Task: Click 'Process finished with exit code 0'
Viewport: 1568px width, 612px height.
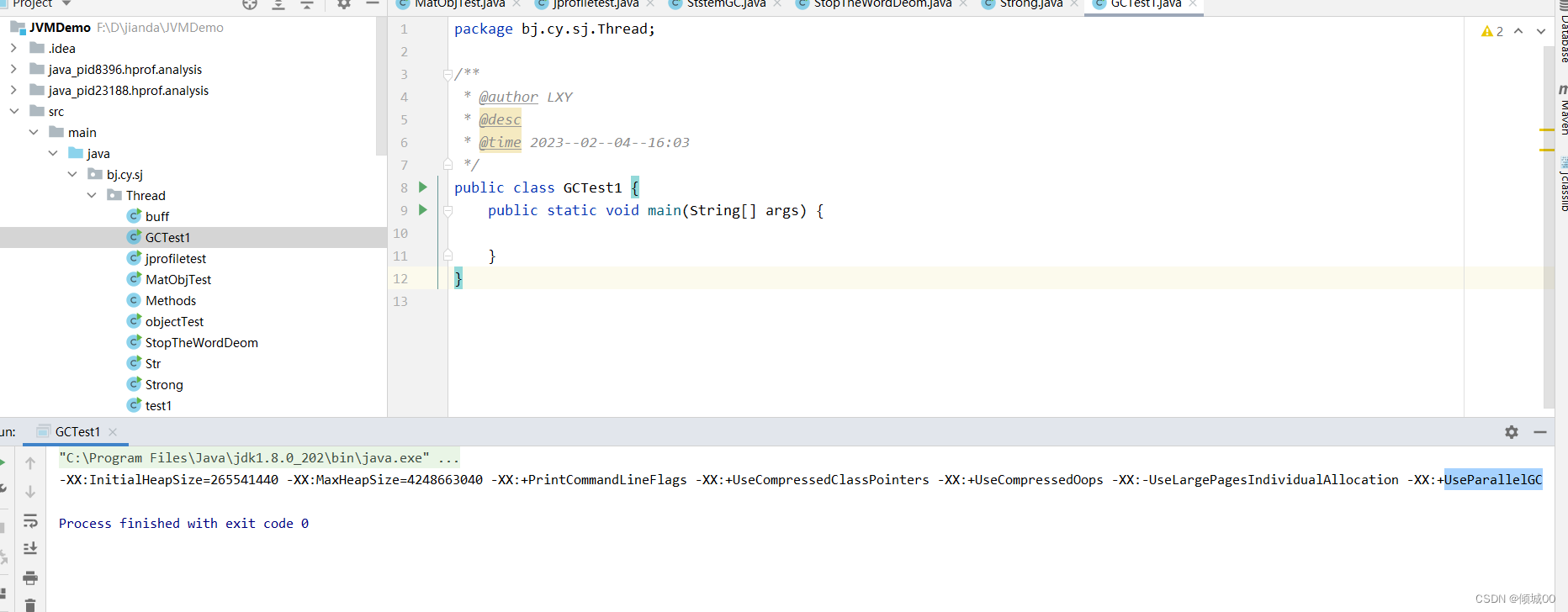Action: [183, 523]
